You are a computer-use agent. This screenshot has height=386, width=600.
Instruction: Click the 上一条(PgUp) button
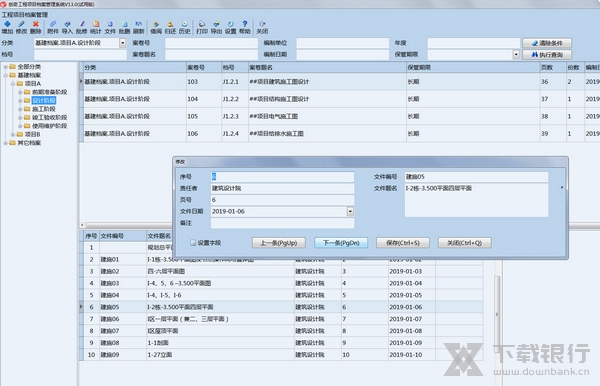click(x=279, y=243)
